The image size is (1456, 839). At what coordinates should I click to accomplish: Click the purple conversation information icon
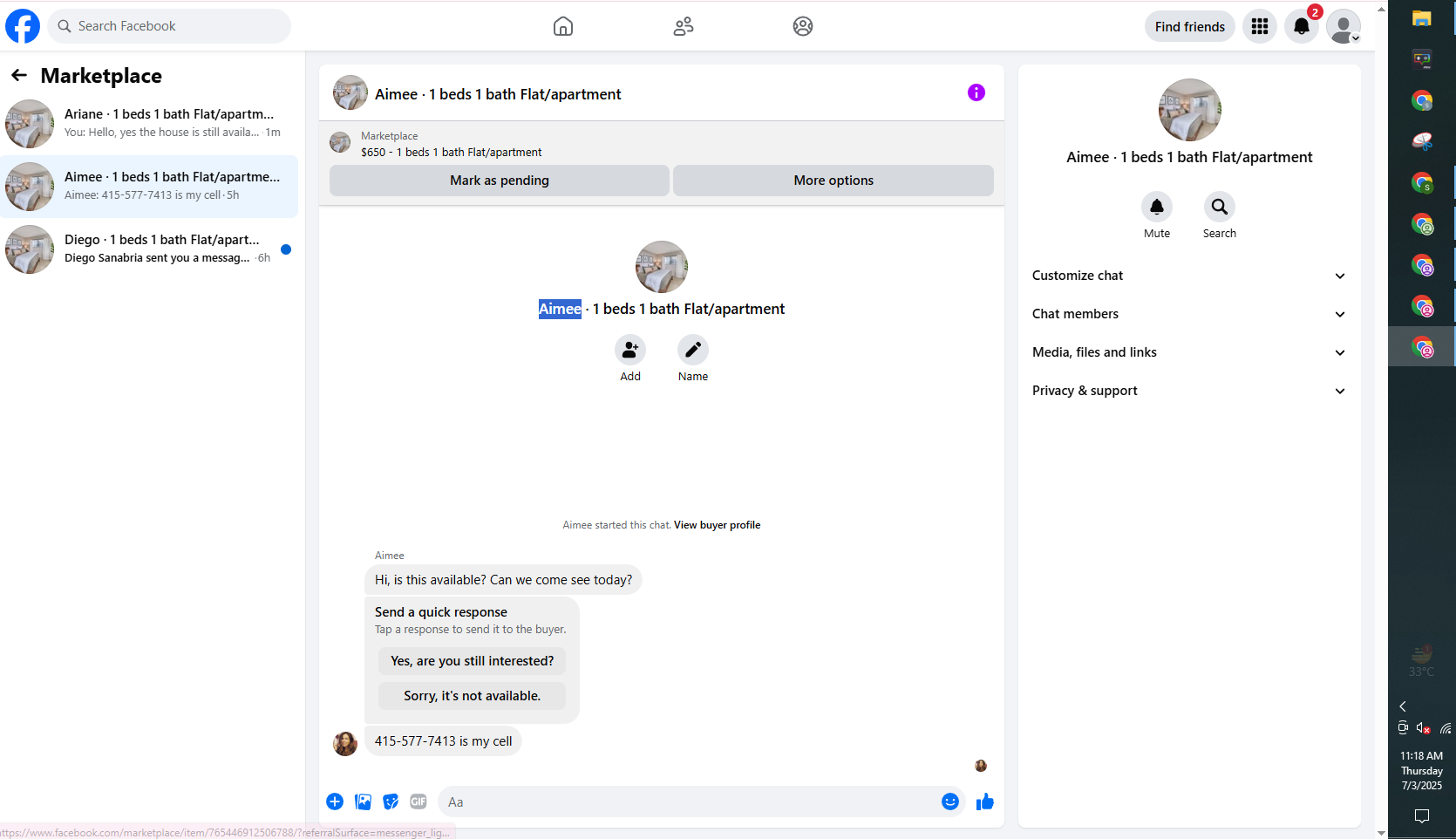[976, 92]
